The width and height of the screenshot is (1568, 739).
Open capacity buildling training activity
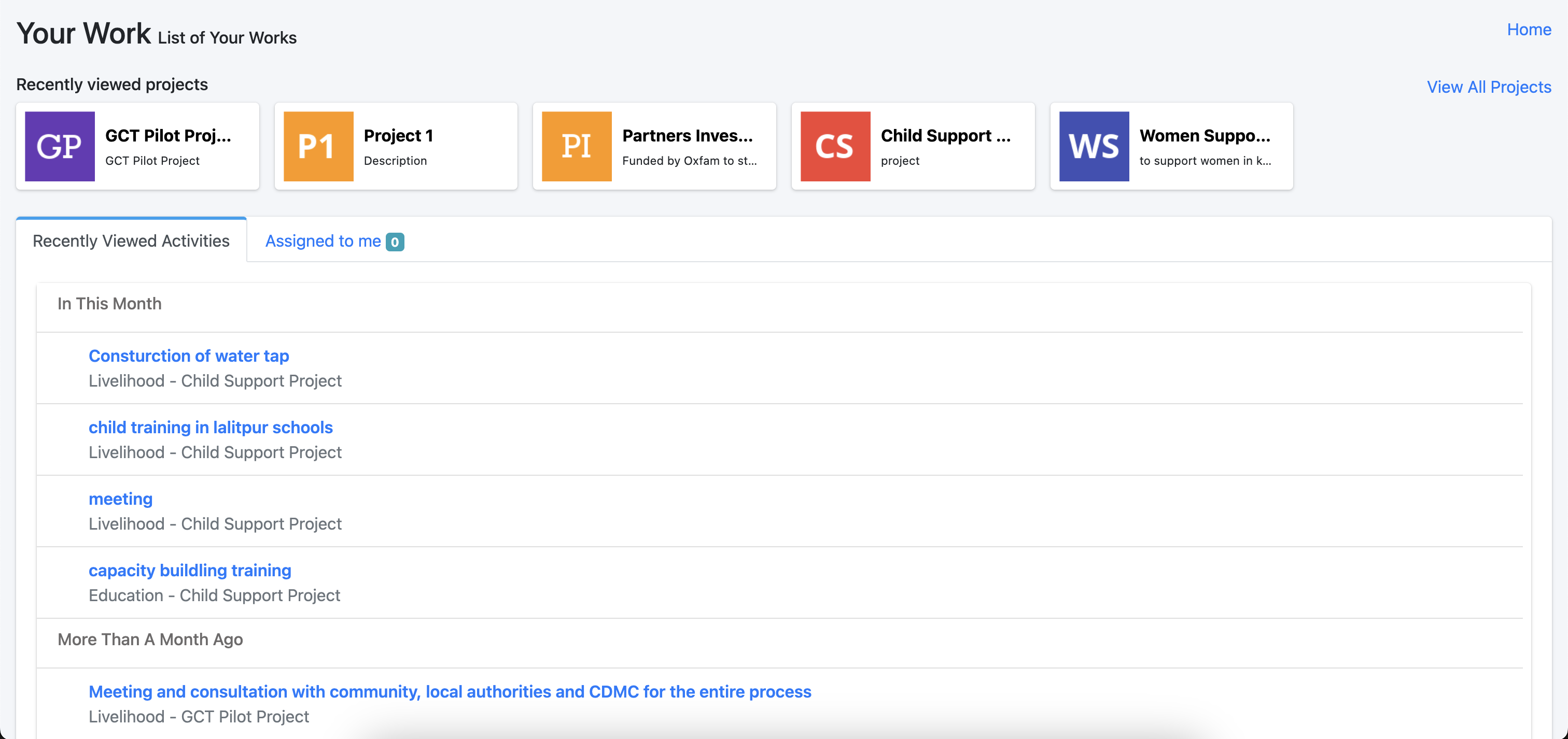click(x=190, y=571)
